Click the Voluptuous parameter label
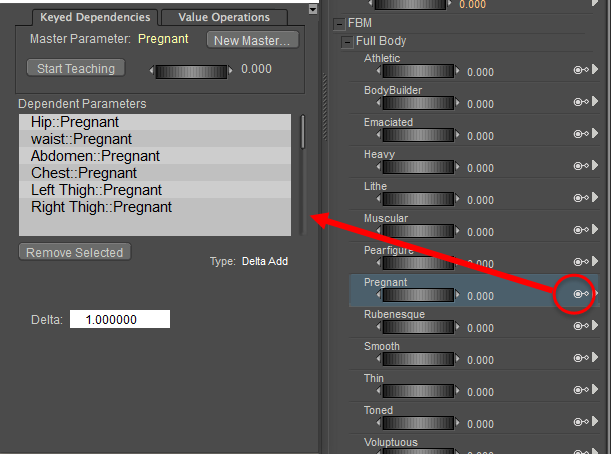Viewport: 611px width, 454px height. tap(391, 442)
